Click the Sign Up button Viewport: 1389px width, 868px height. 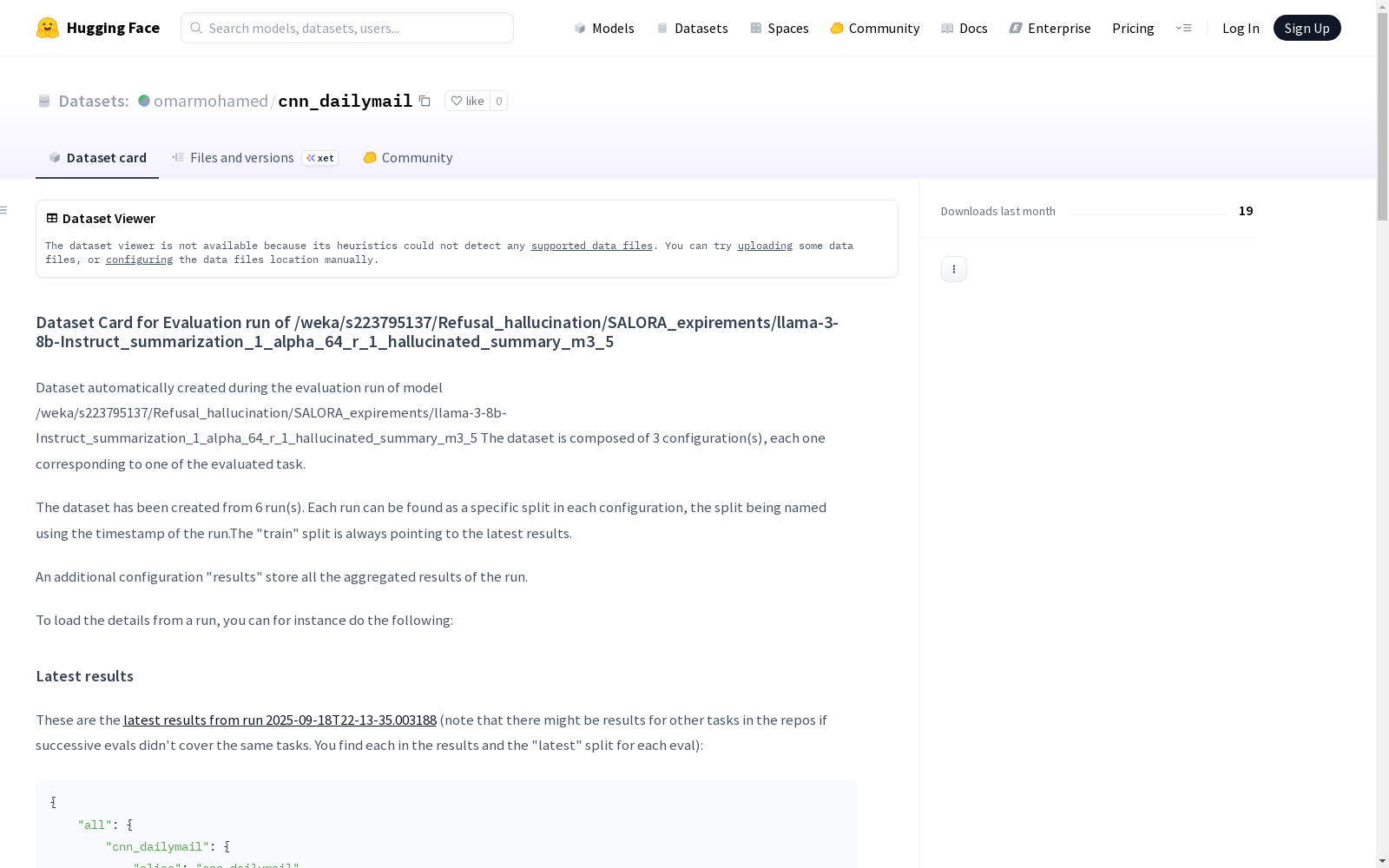(x=1307, y=28)
